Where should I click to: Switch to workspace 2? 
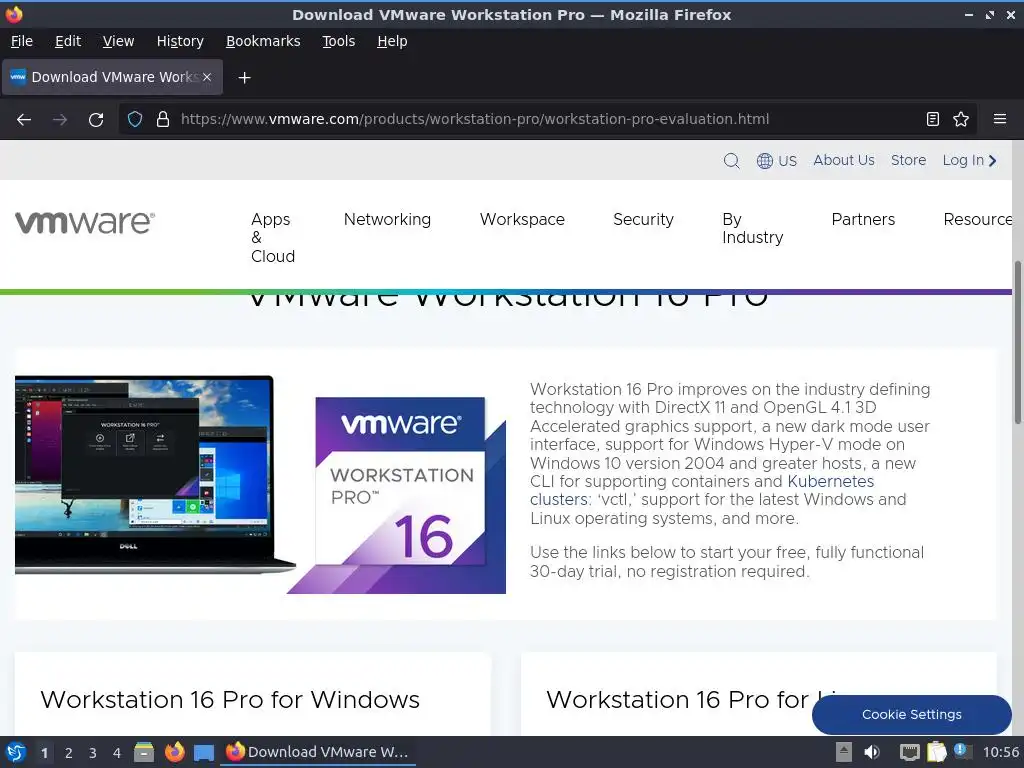click(x=69, y=753)
